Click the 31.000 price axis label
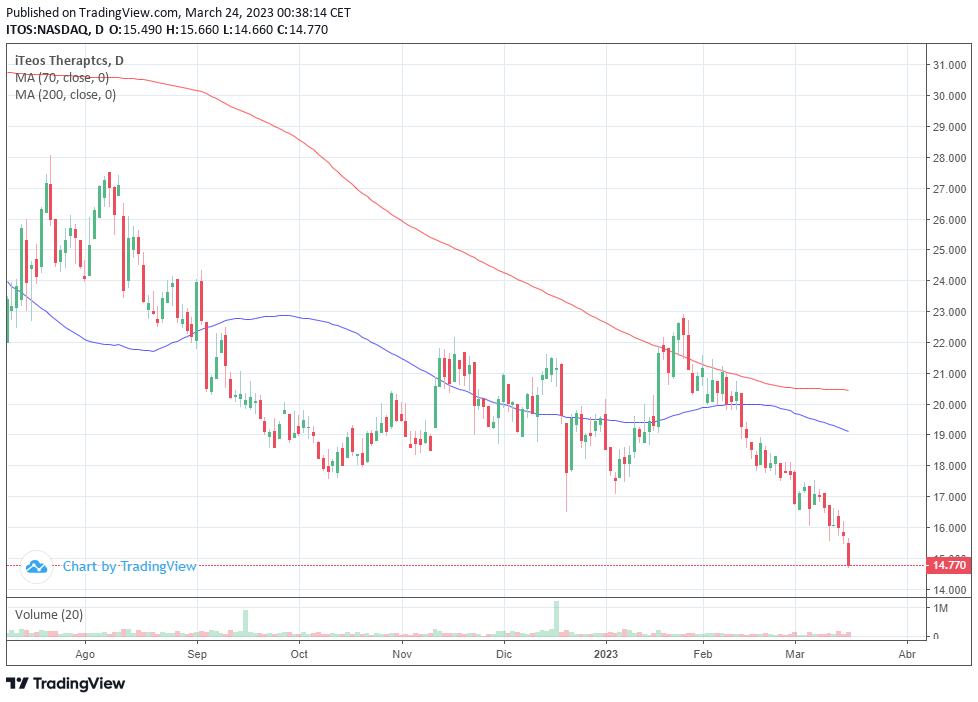This screenshot has height=702, width=978. [x=949, y=65]
